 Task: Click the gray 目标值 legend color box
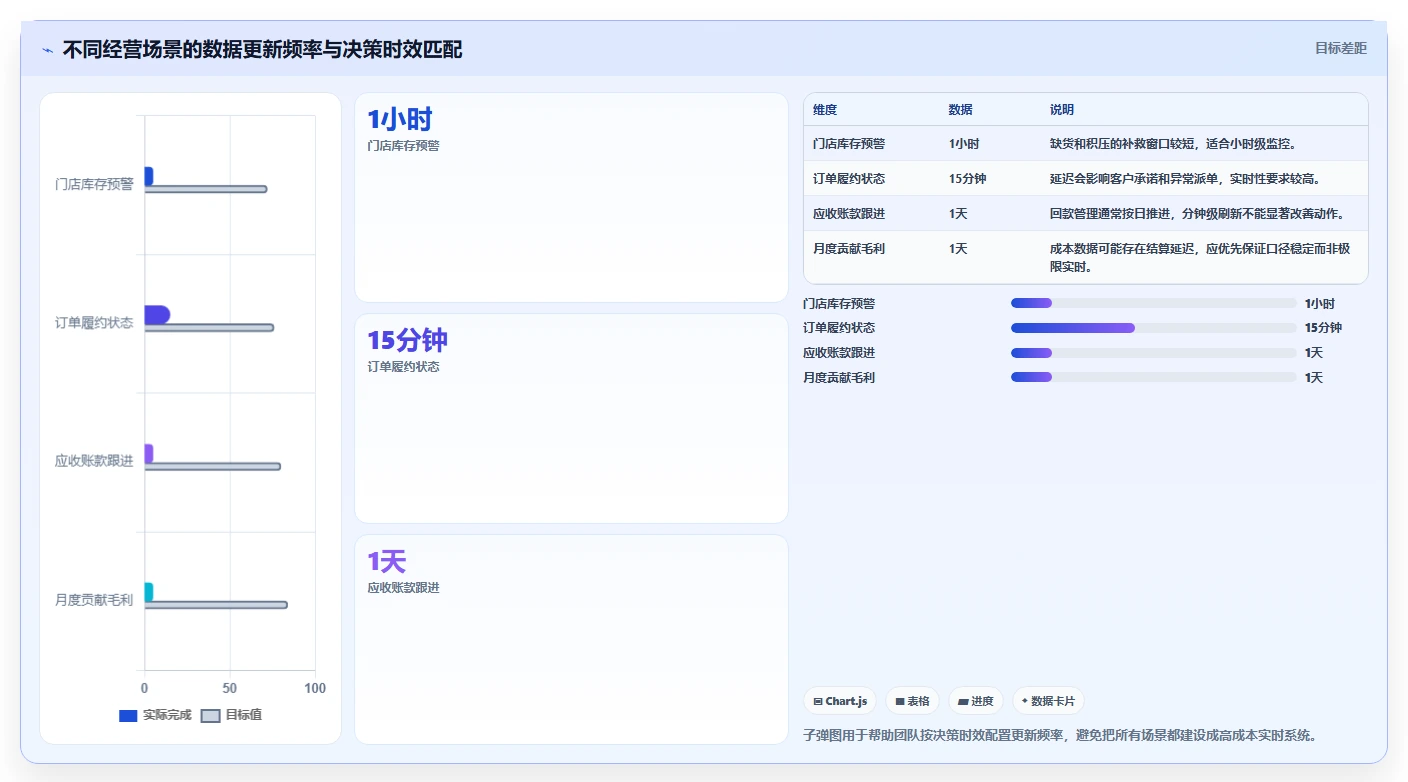pyautogui.click(x=210, y=716)
